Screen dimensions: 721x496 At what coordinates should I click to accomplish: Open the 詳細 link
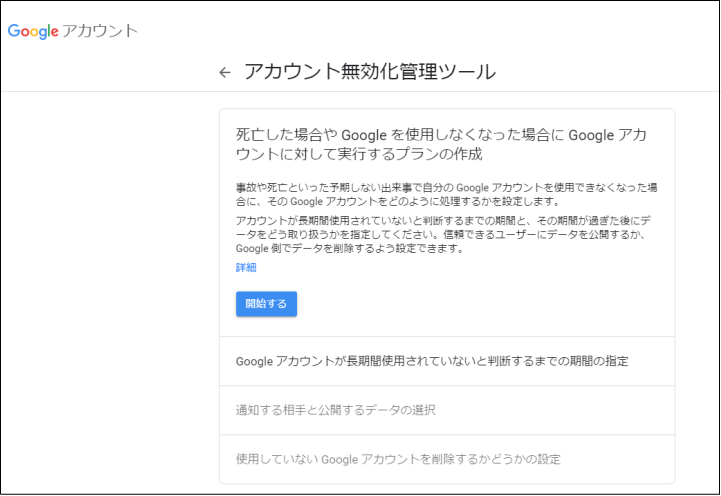[246, 268]
